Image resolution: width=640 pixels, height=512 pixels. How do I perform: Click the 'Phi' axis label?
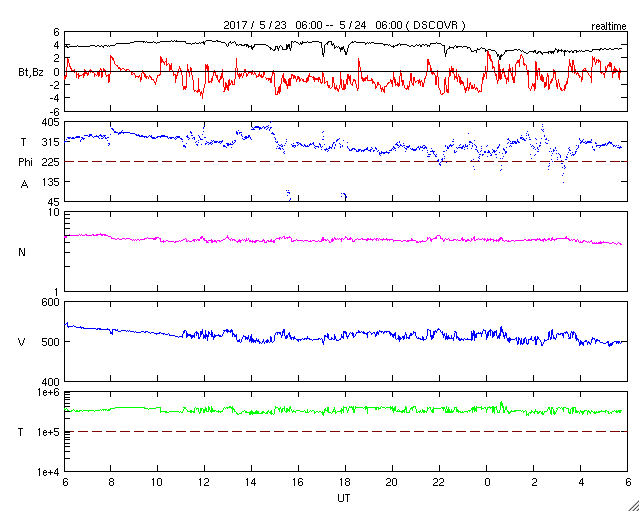pos(25,163)
